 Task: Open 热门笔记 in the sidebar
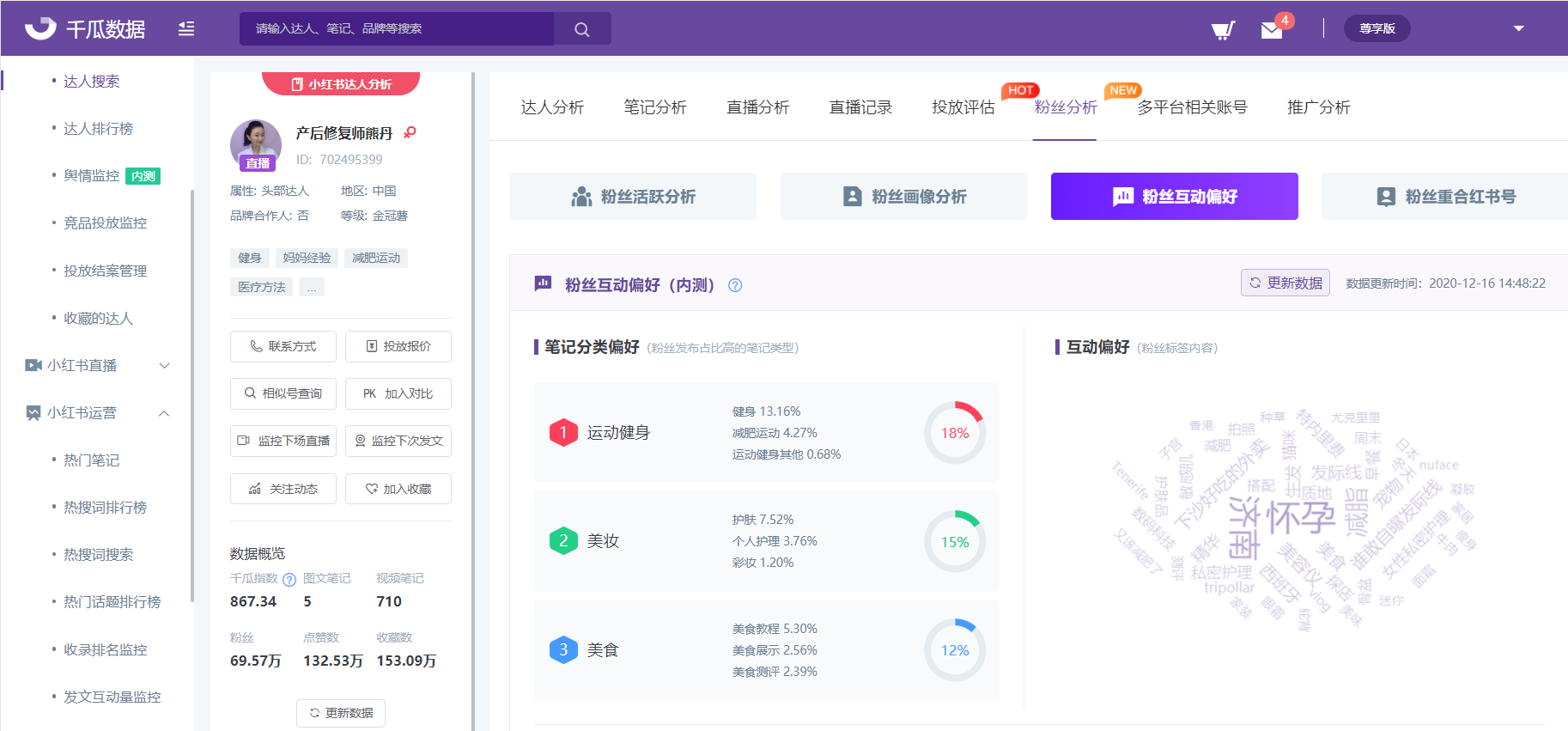click(x=91, y=460)
